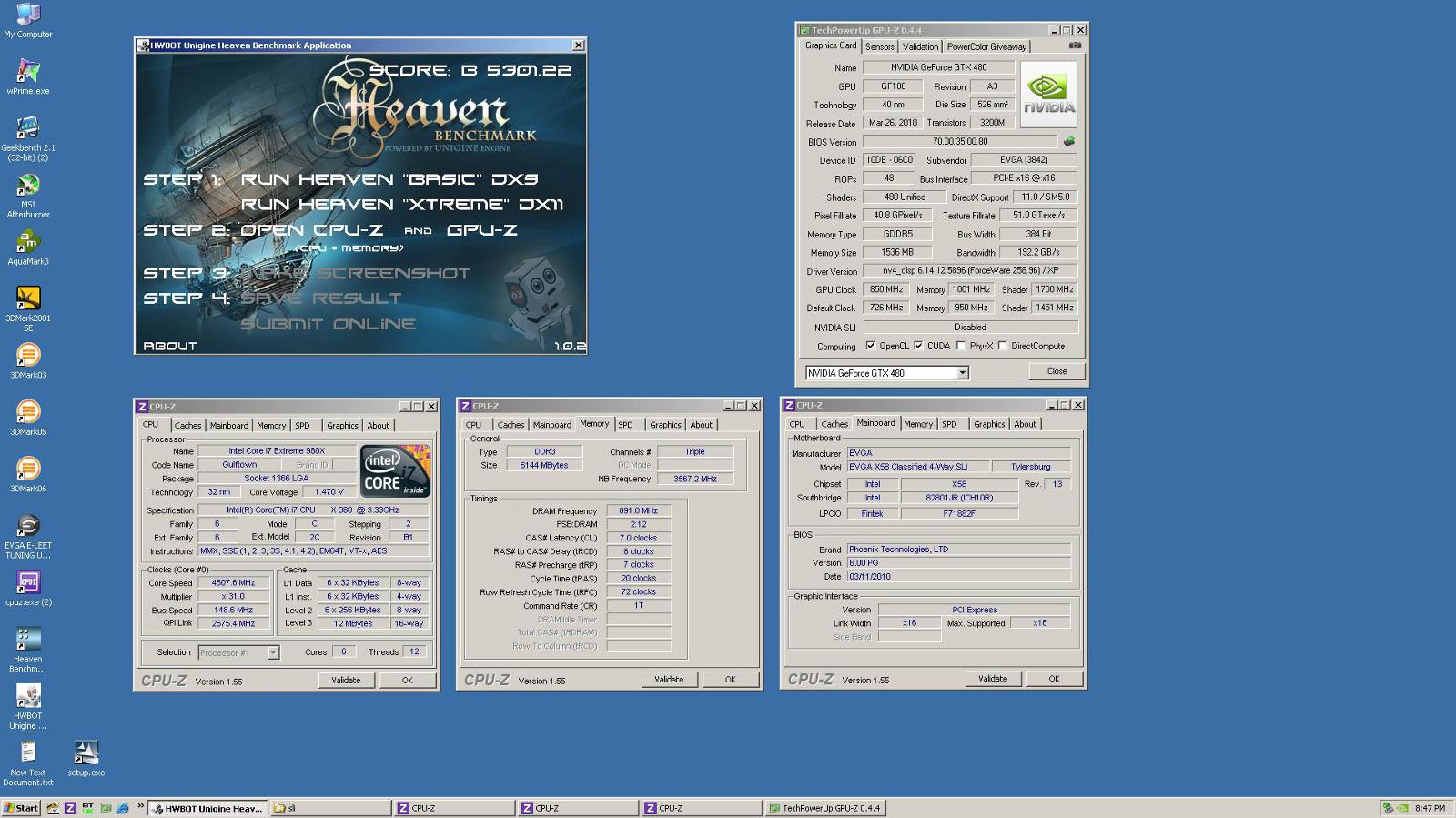Launch 3DMark2001 SE shortcut
The height and width of the screenshot is (818, 1456).
click(28, 308)
